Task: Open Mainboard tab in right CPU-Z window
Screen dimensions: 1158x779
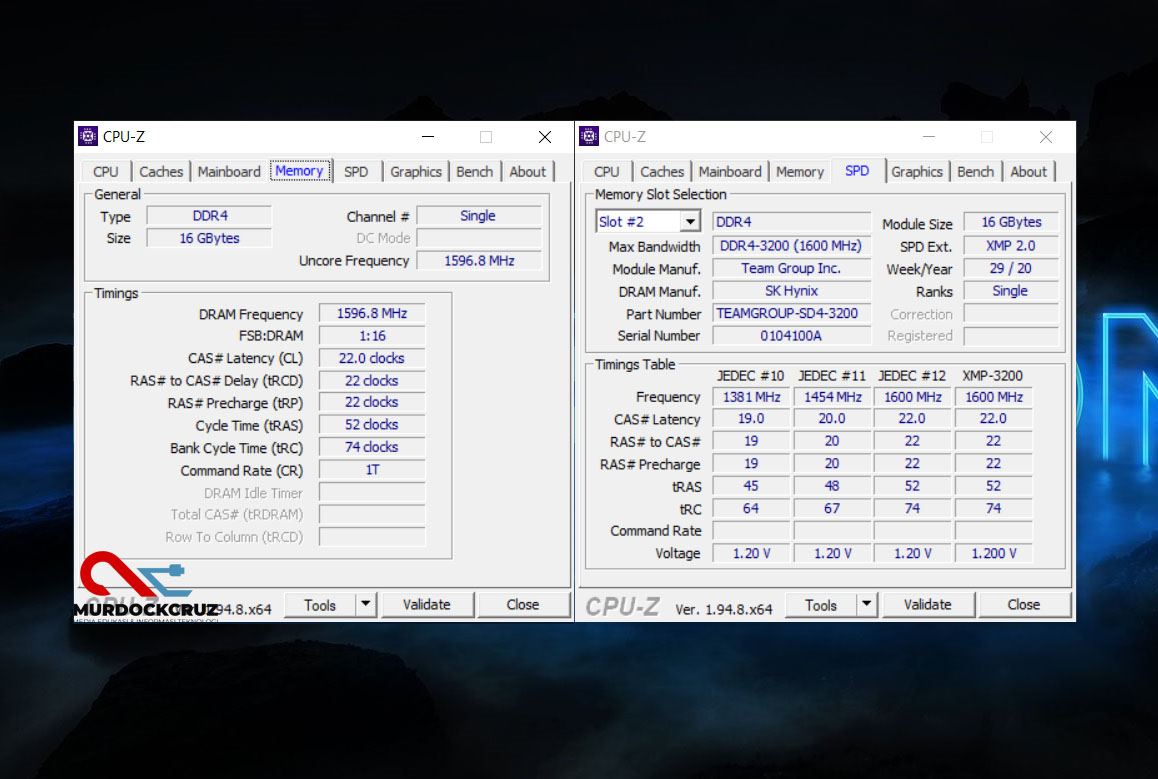Action: (x=730, y=171)
